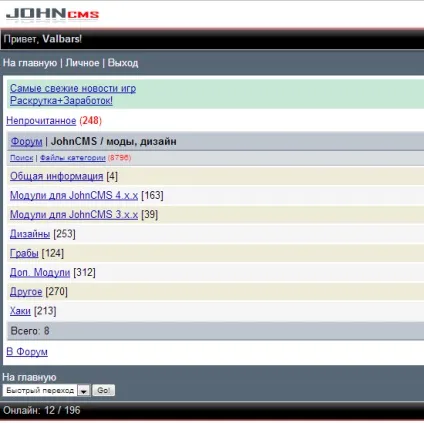Open the Грабы section
This screenshot has width=424, height=423.
[24, 253]
